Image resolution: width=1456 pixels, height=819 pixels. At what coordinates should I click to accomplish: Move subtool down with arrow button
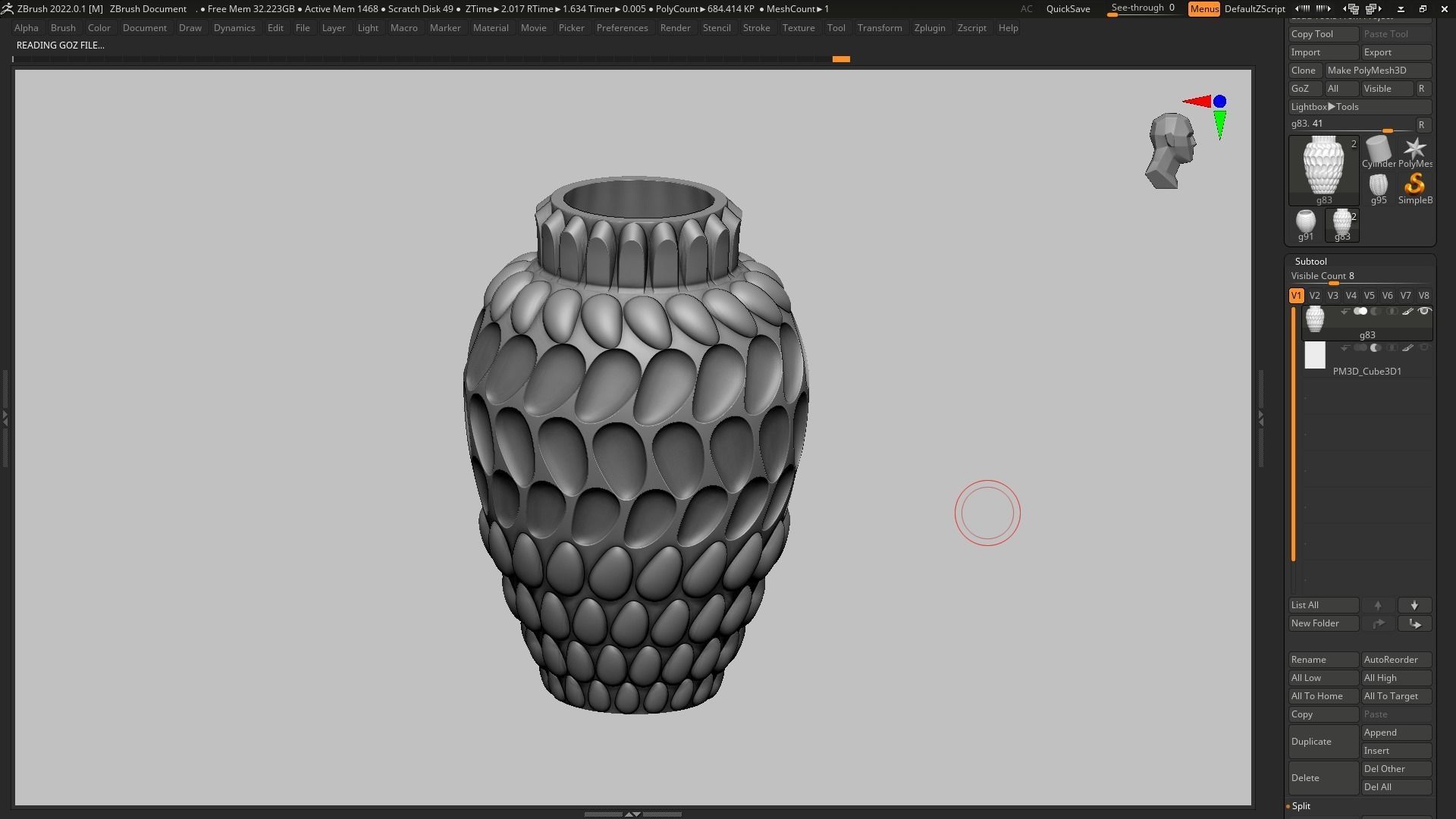pos(1414,605)
